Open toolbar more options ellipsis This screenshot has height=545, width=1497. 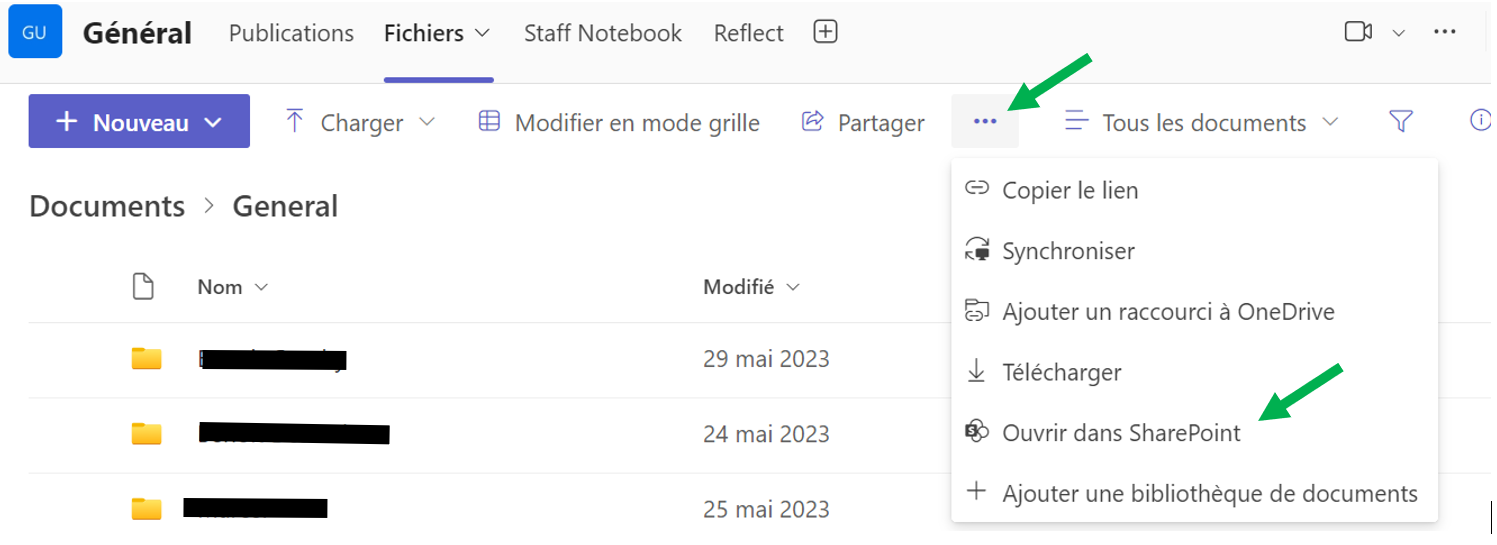pos(985,122)
